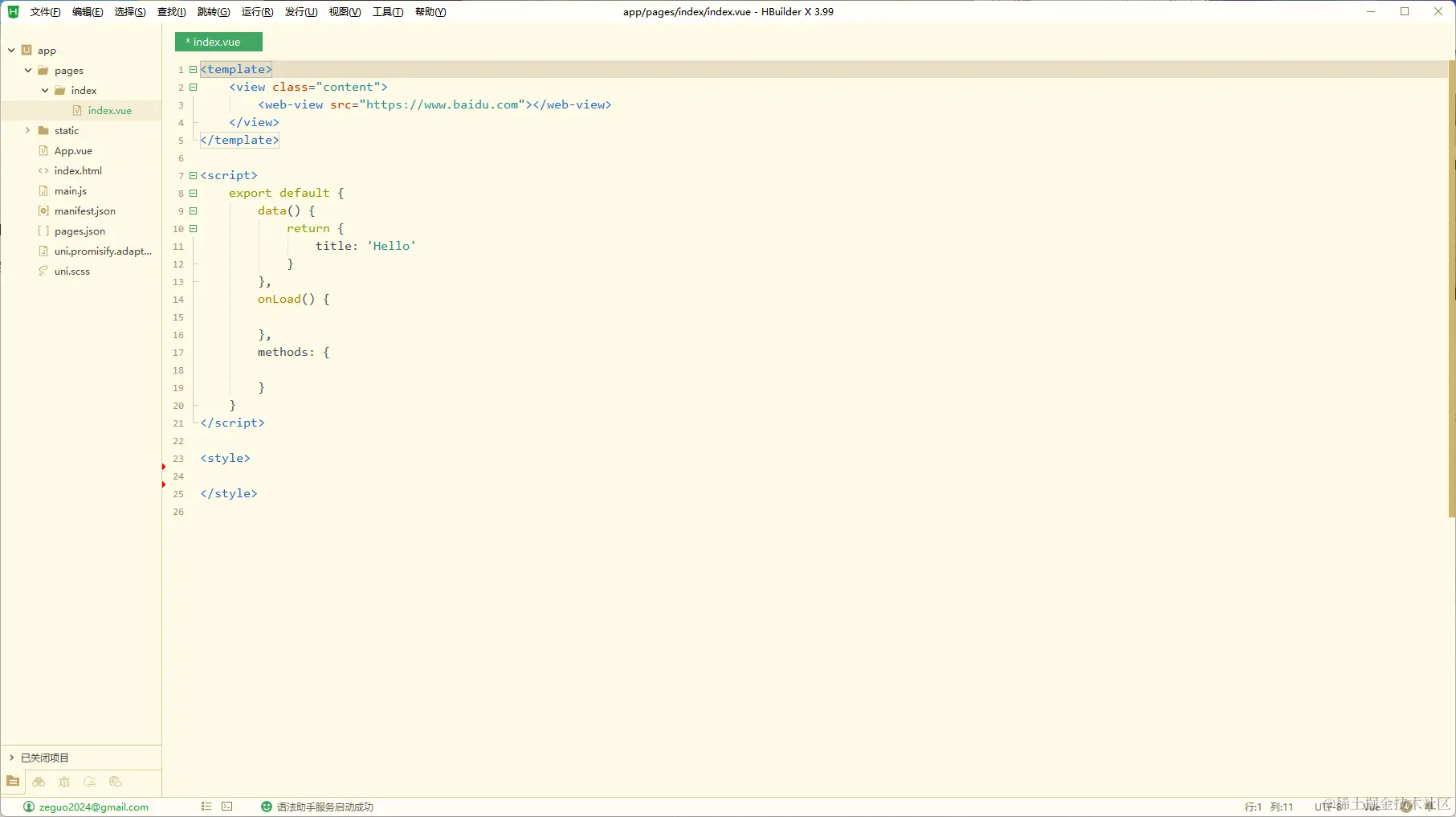Fold the export default block at line 8
The width and height of the screenshot is (1456, 817).
point(193,194)
